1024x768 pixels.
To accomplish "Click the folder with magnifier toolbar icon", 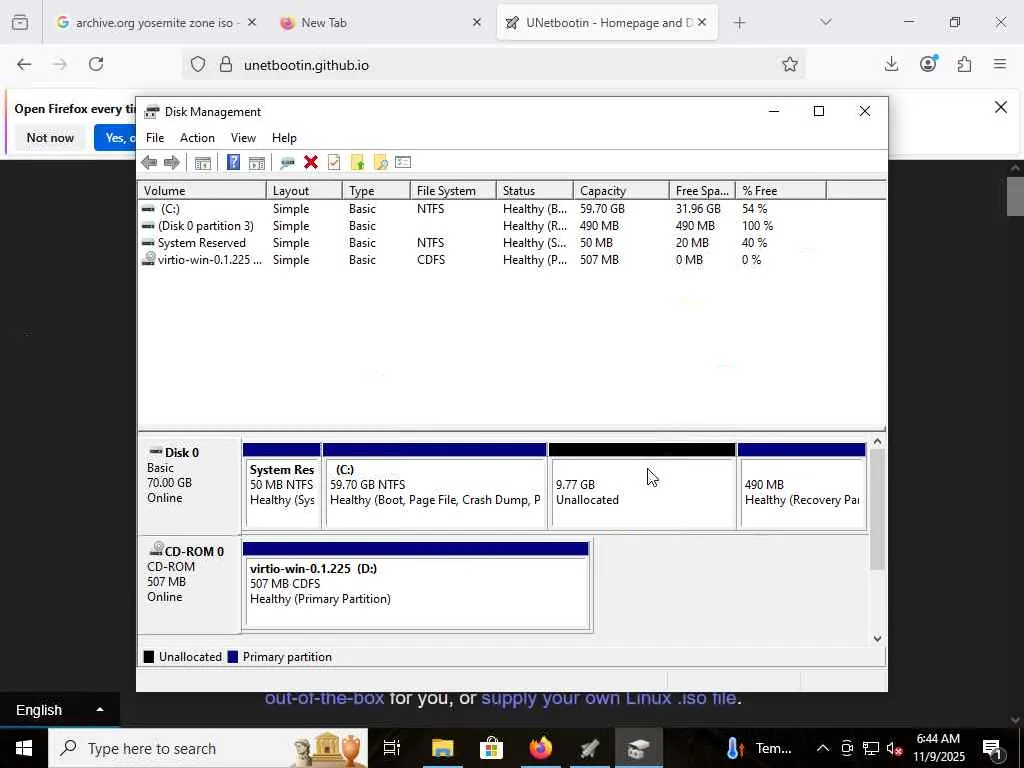I will point(380,163).
